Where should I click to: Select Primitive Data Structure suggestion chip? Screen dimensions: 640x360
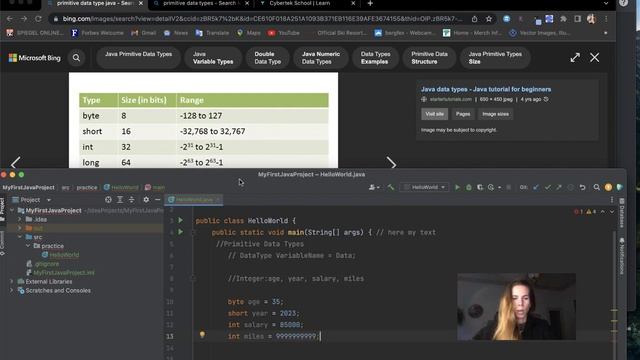[x=429, y=58]
